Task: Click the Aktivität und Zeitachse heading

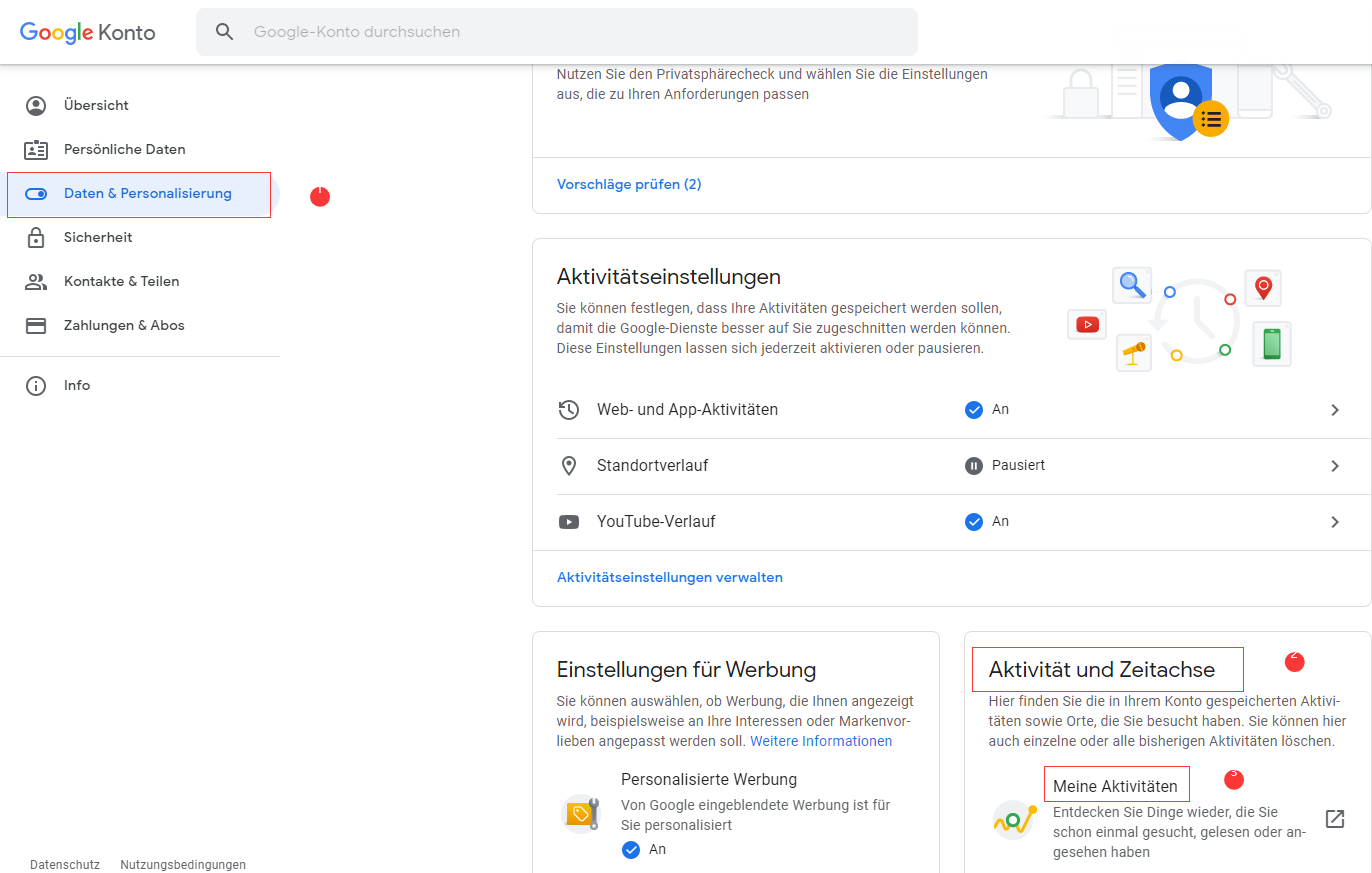Action: pyautogui.click(x=1102, y=670)
